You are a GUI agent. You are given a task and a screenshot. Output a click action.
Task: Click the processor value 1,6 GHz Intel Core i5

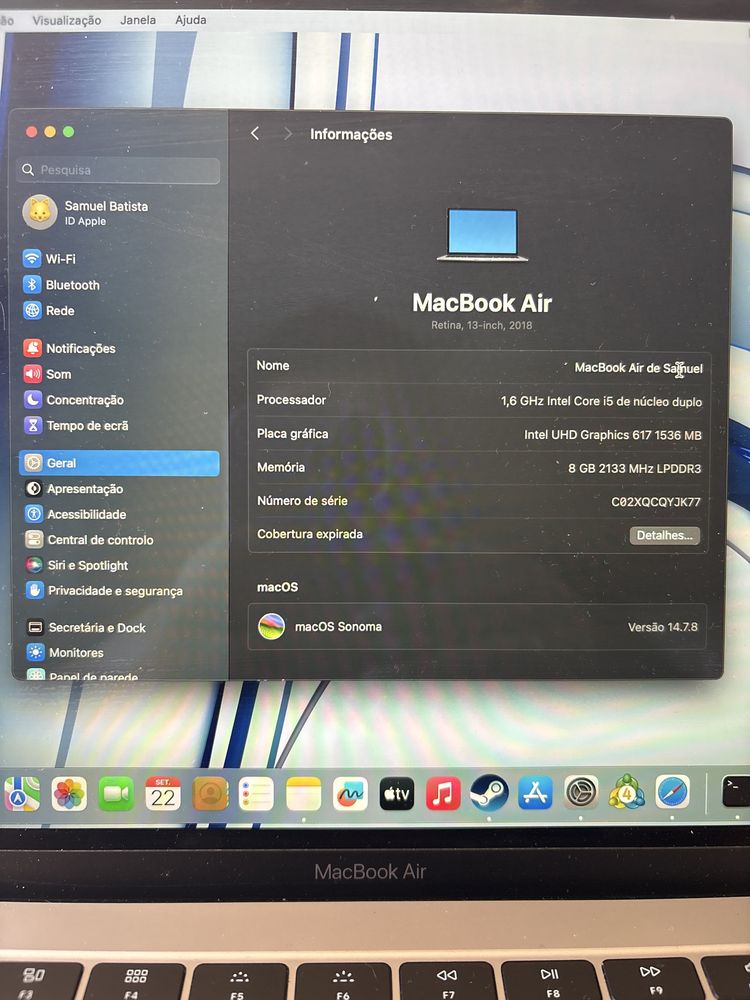[601, 401]
